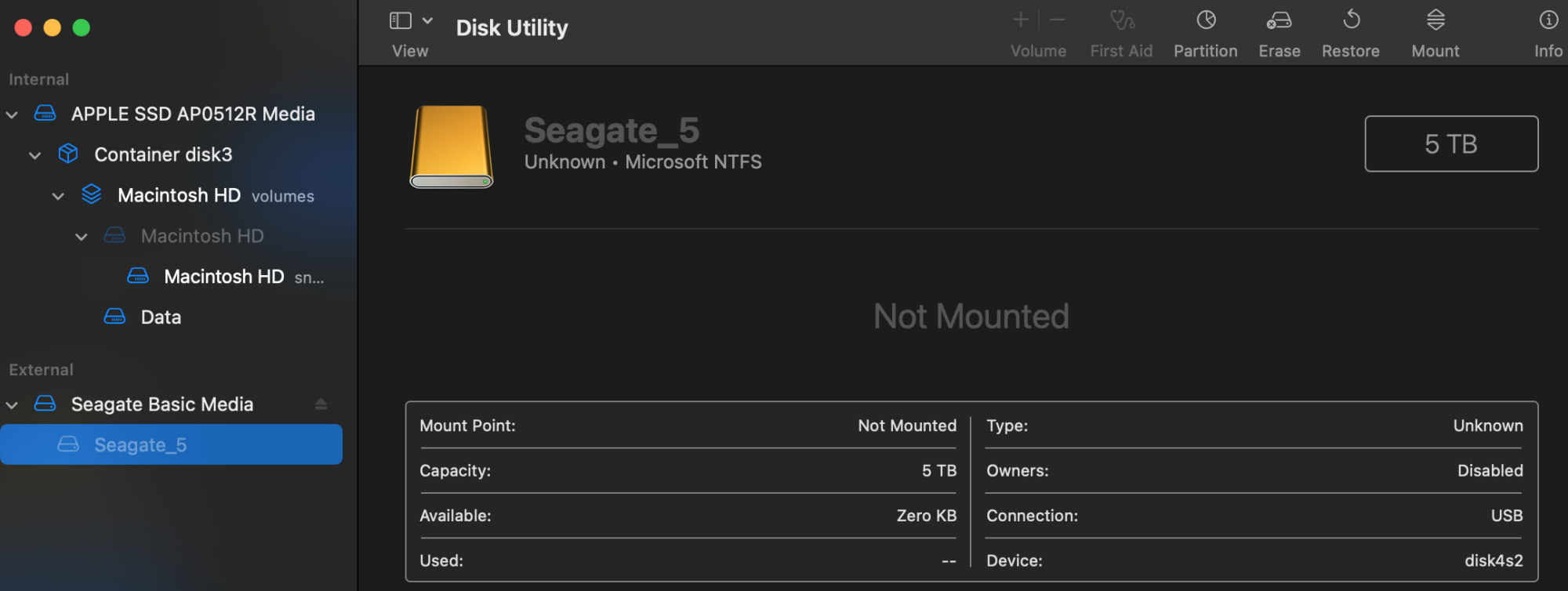Click the 5 TB capacity box
Screen dimensions: 1568x591
1451,144
